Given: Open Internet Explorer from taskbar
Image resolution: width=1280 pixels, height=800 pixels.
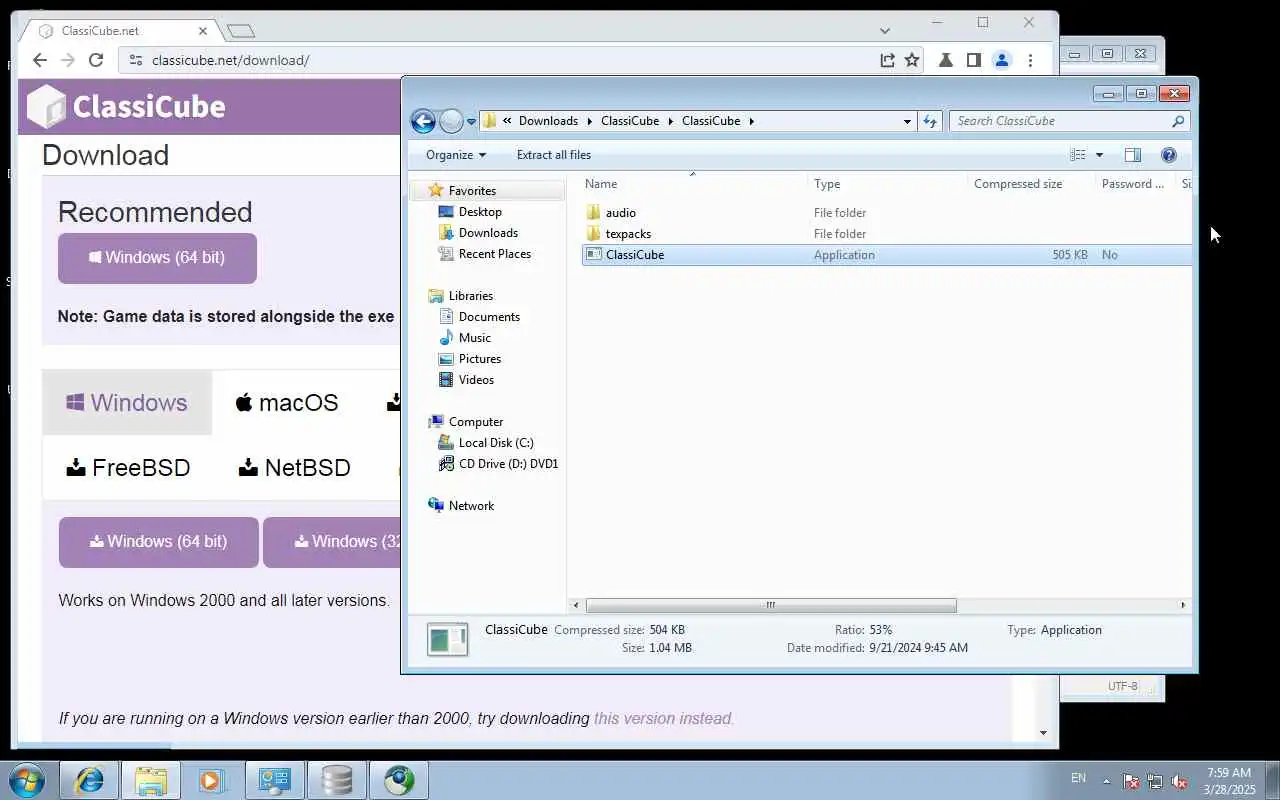Looking at the screenshot, I should 89,780.
